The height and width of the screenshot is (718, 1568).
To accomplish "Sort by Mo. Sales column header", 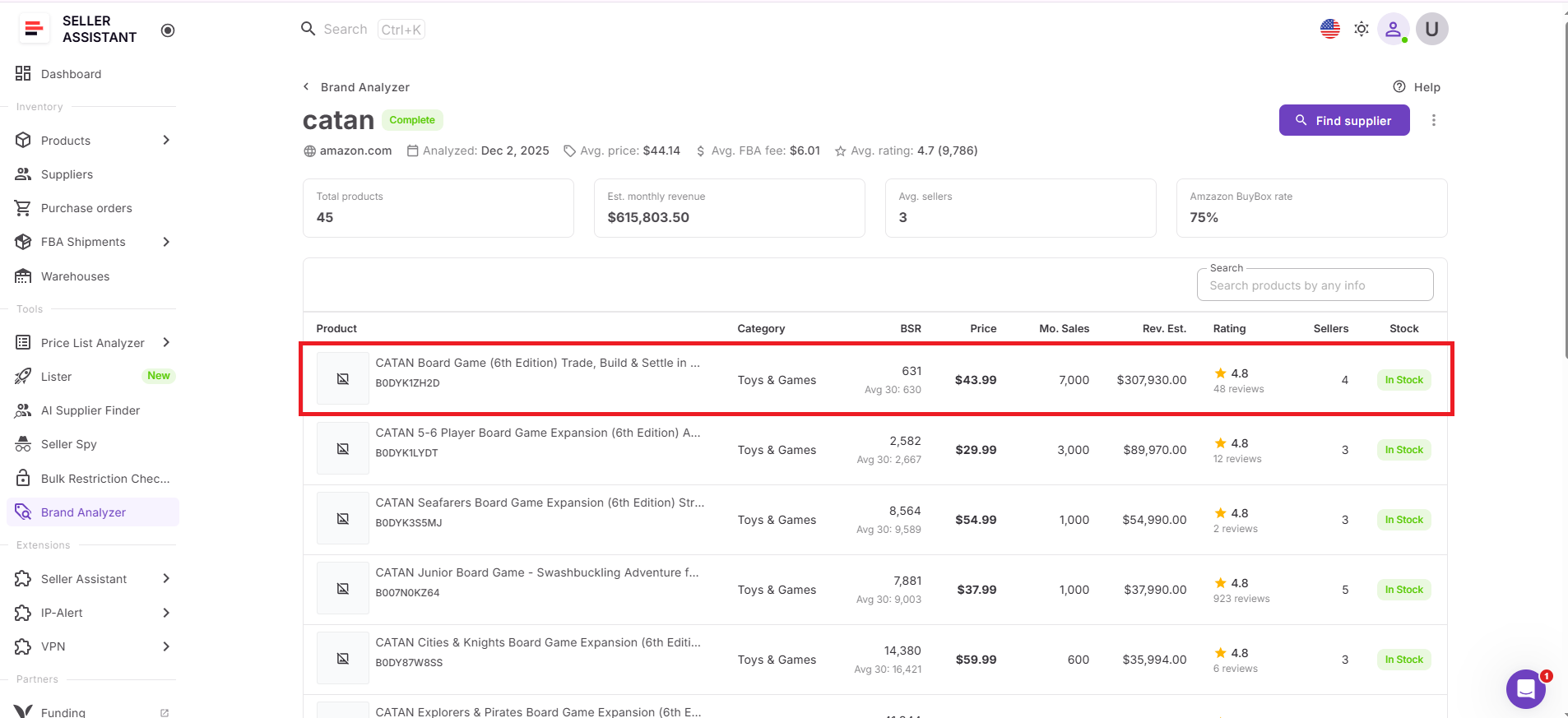I will click(x=1065, y=328).
